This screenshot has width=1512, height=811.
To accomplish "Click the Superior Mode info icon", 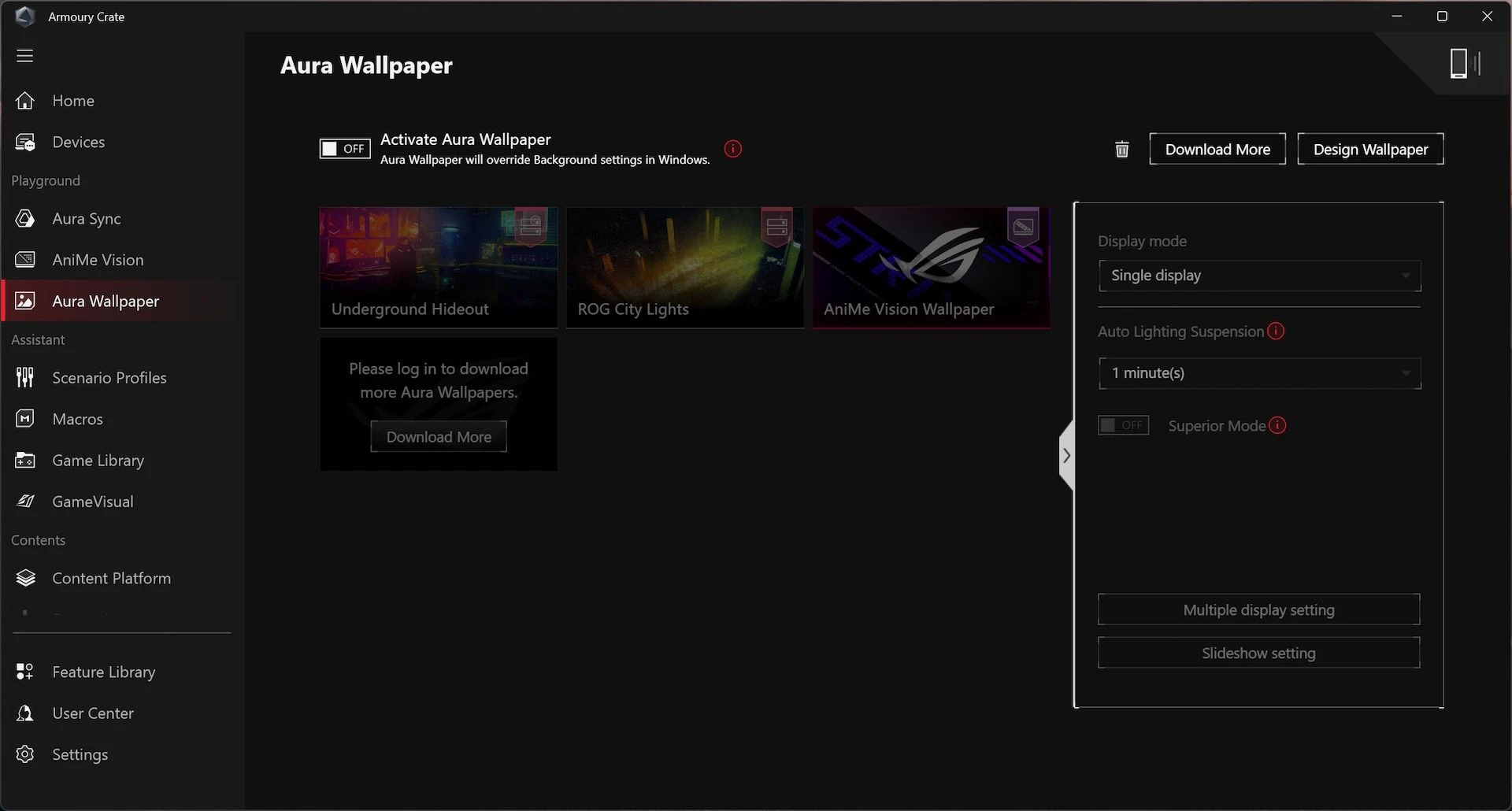I will pos(1277,426).
